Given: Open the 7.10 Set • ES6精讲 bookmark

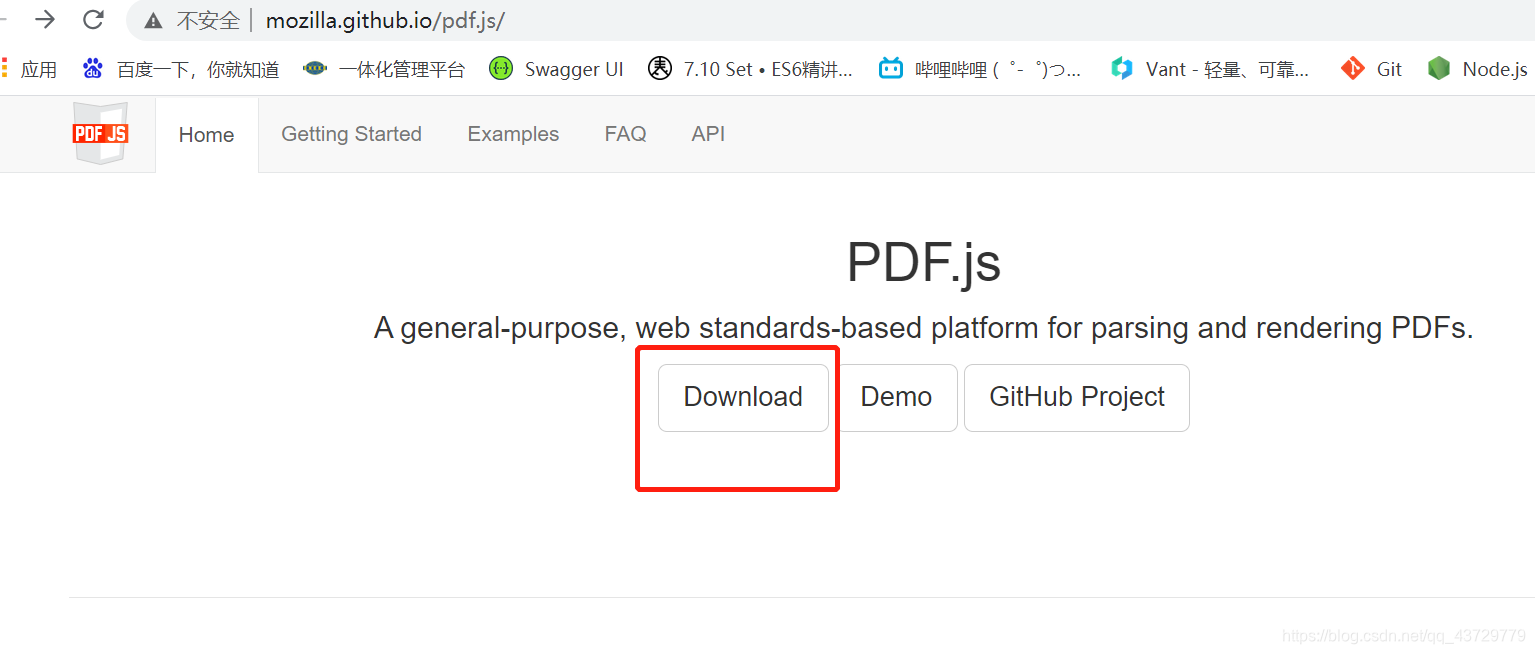Looking at the screenshot, I should (768, 70).
